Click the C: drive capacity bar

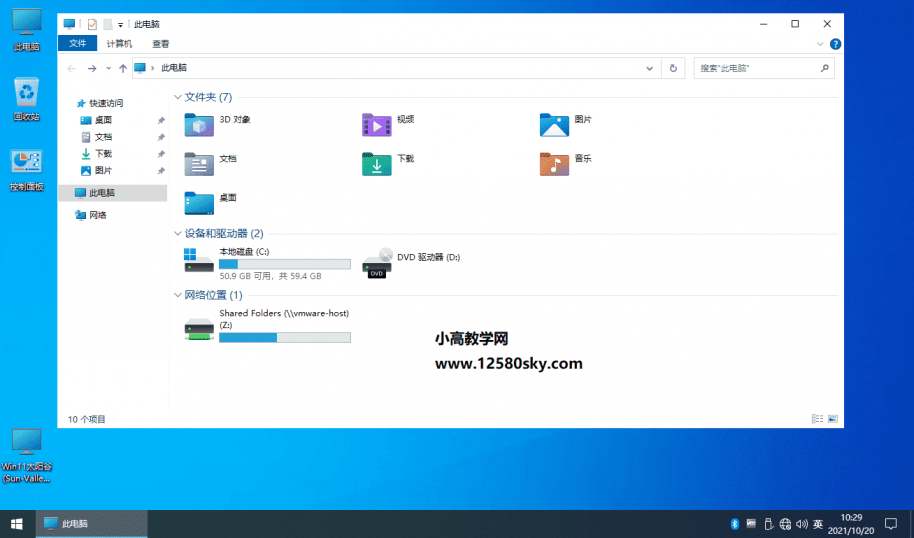coord(285,264)
